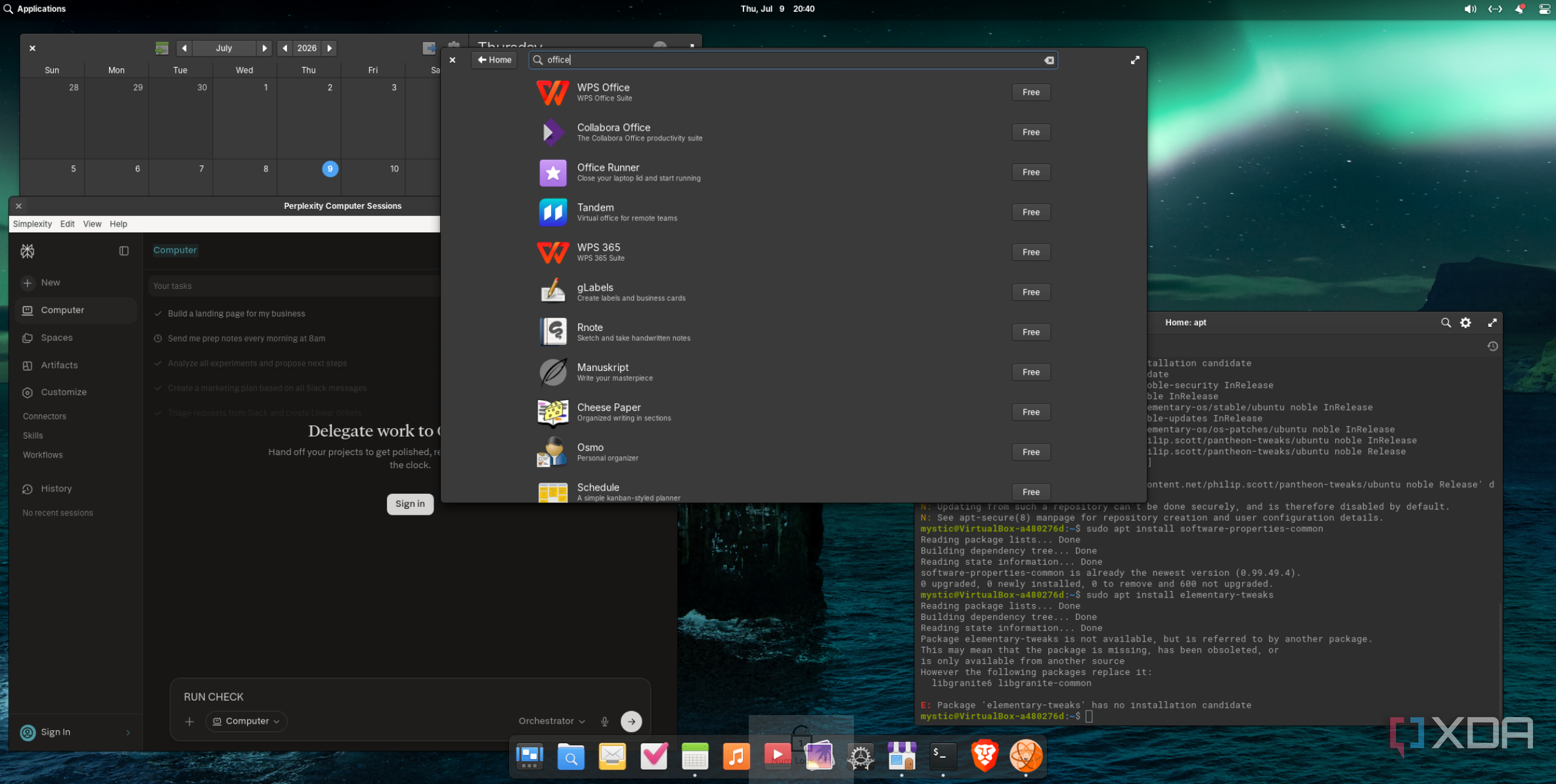Expand the Sign In account chevron
The width and height of the screenshot is (1556, 784).
click(x=128, y=733)
